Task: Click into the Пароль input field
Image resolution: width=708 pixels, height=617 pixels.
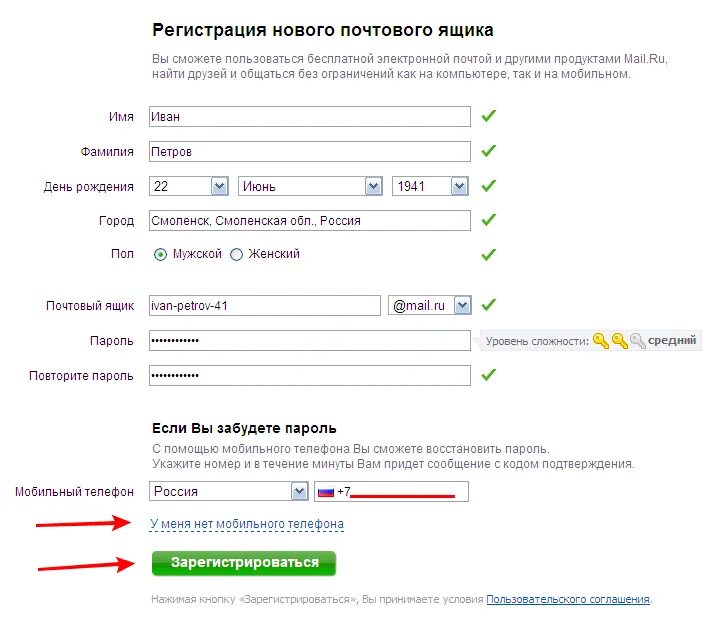Action: pyautogui.click(x=310, y=341)
